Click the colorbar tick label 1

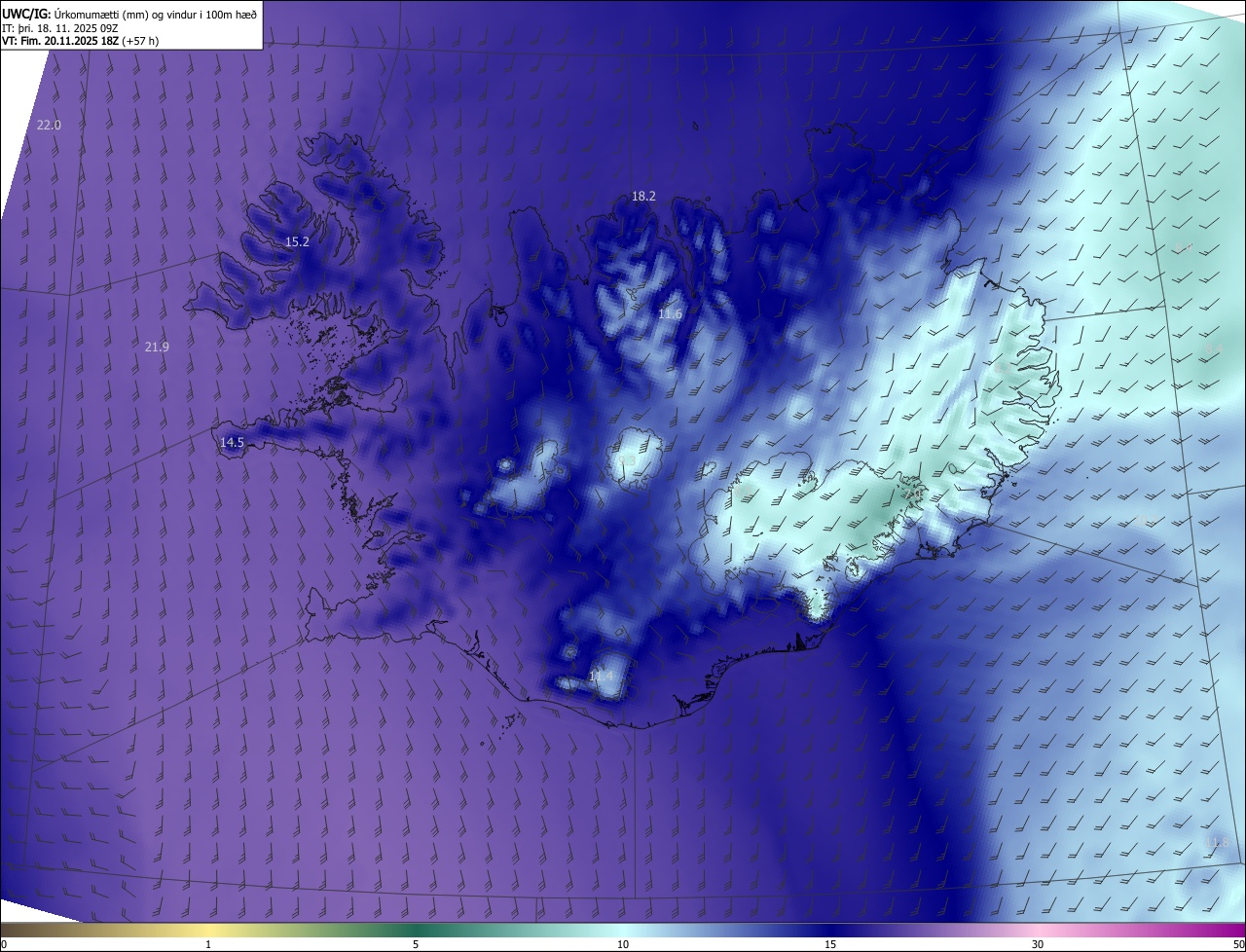coord(208,944)
